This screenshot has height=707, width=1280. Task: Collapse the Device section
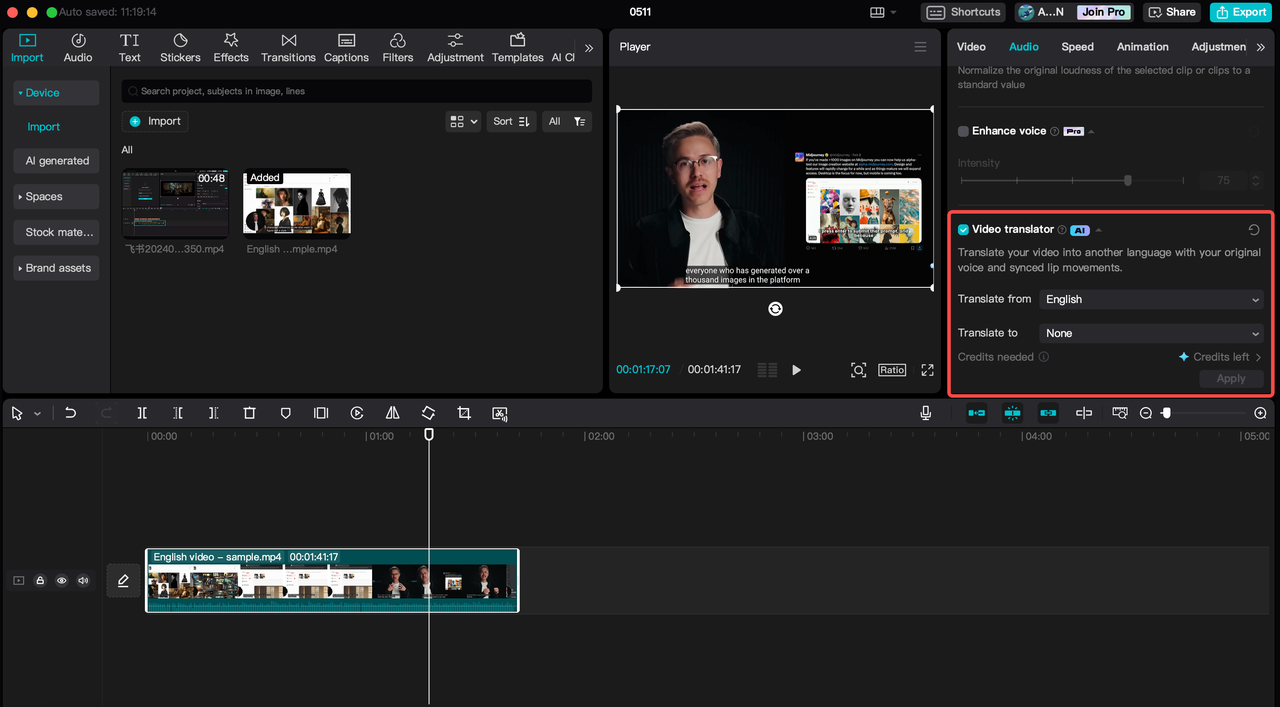coord(56,93)
